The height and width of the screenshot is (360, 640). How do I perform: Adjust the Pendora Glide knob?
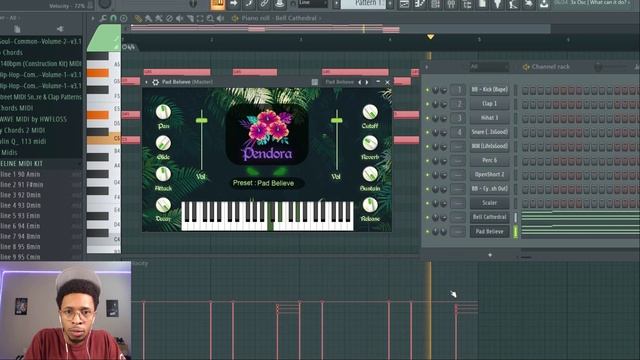[x=163, y=143]
